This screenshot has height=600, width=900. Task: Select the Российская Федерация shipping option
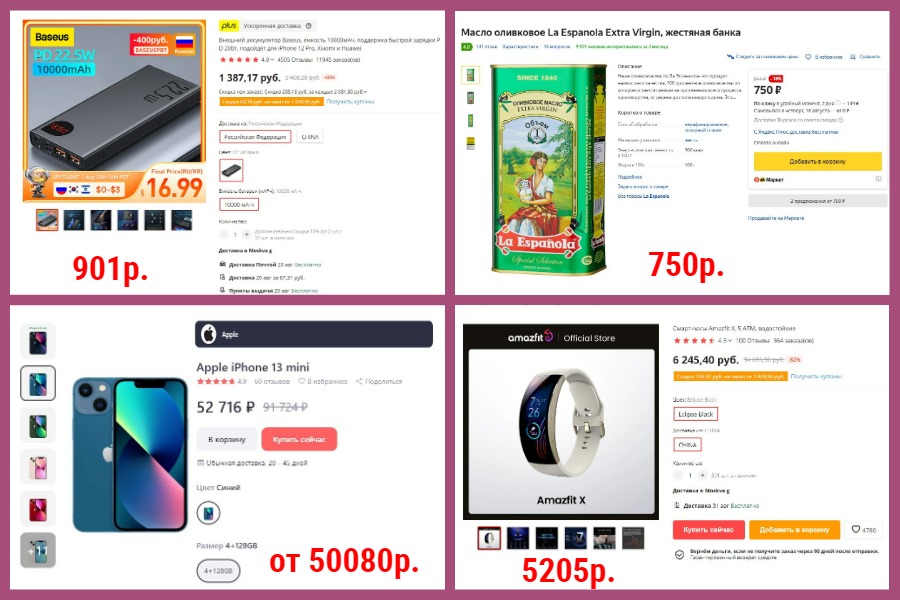pyautogui.click(x=255, y=137)
